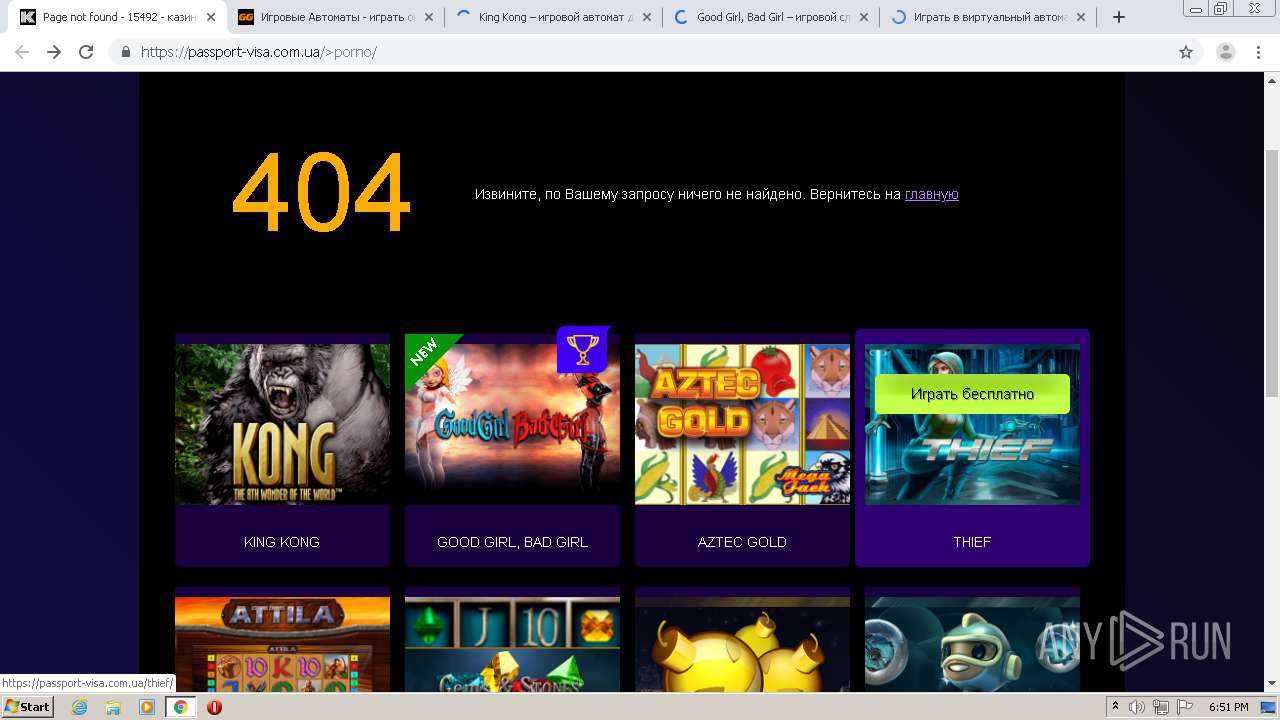Close the 'Good Girl, Bad Girl' tab
The height and width of the screenshot is (720, 1280).
864,17
